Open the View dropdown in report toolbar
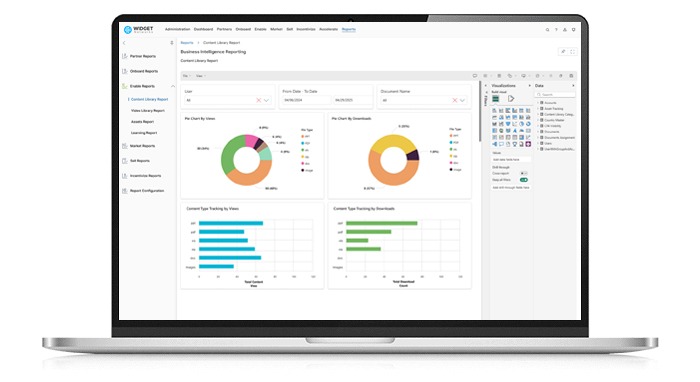This screenshot has height=382, width=700. (x=200, y=76)
